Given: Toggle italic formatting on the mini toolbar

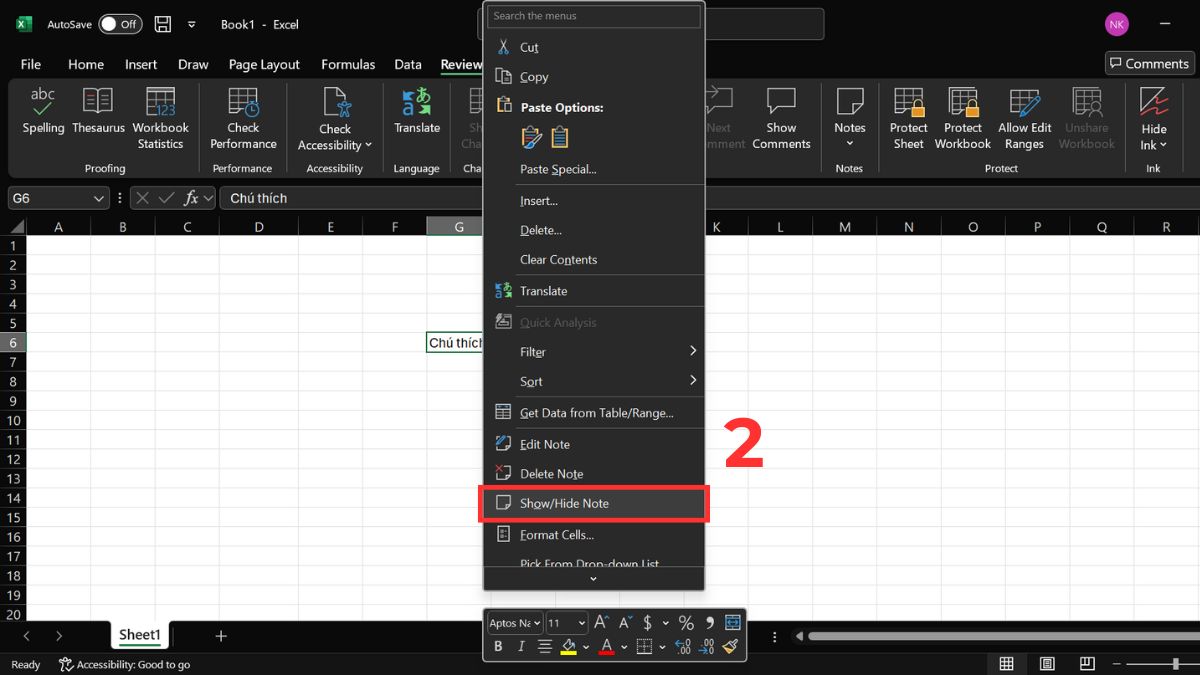Looking at the screenshot, I should (520, 646).
